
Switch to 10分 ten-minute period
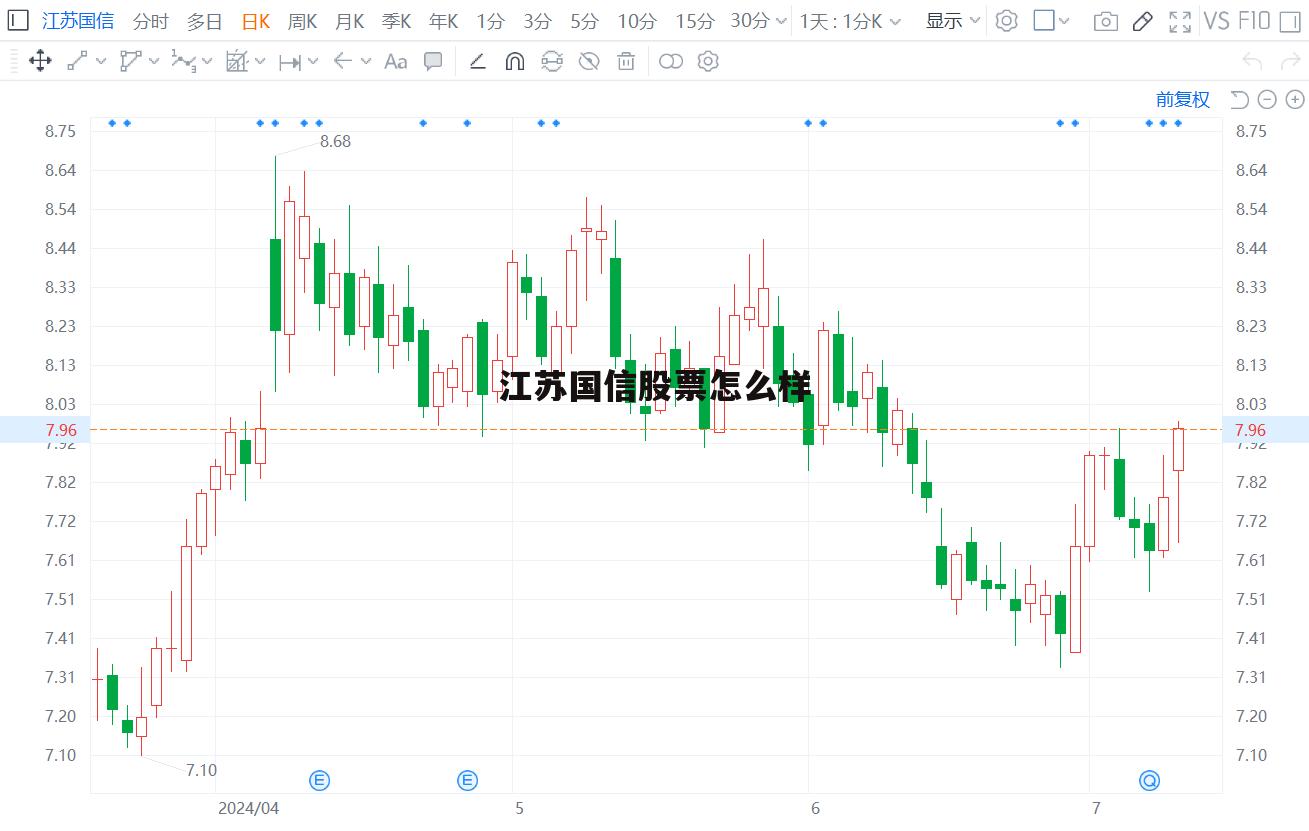(637, 20)
